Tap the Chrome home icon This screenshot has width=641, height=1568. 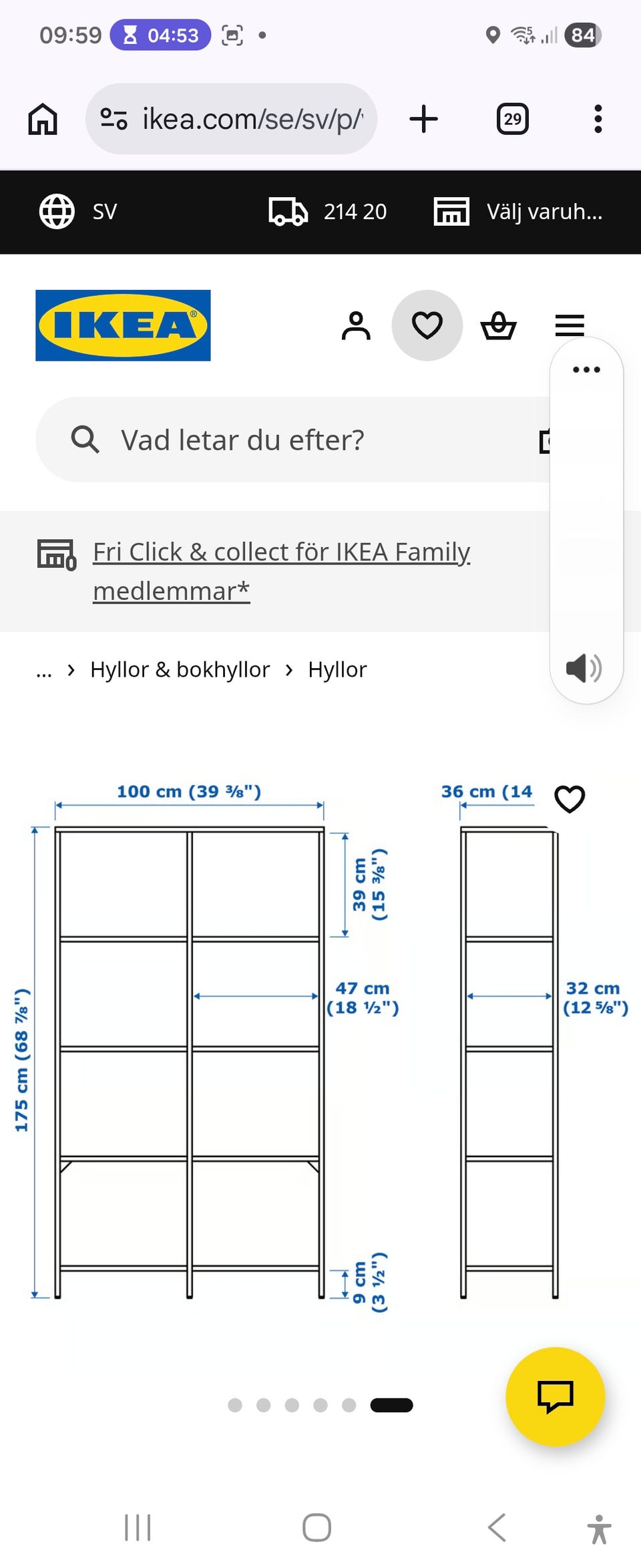coord(43,120)
